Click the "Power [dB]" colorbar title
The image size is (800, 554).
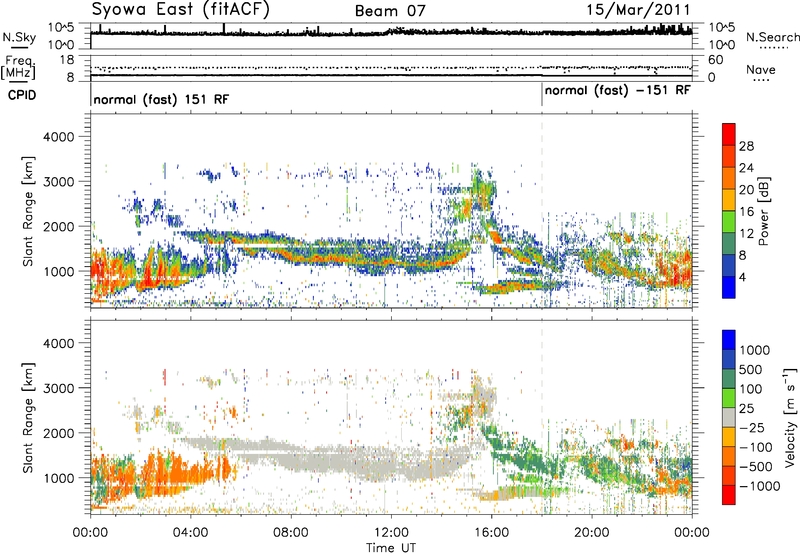(x=764, y=211)
